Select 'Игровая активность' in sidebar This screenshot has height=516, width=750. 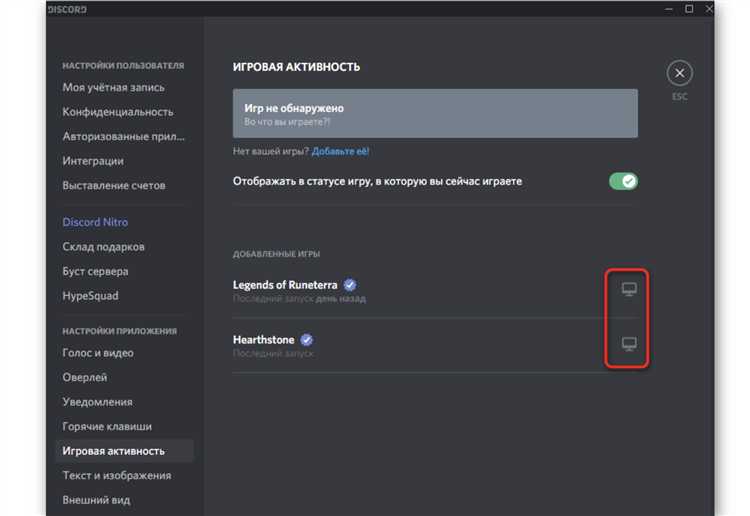[x=124, y=451]
